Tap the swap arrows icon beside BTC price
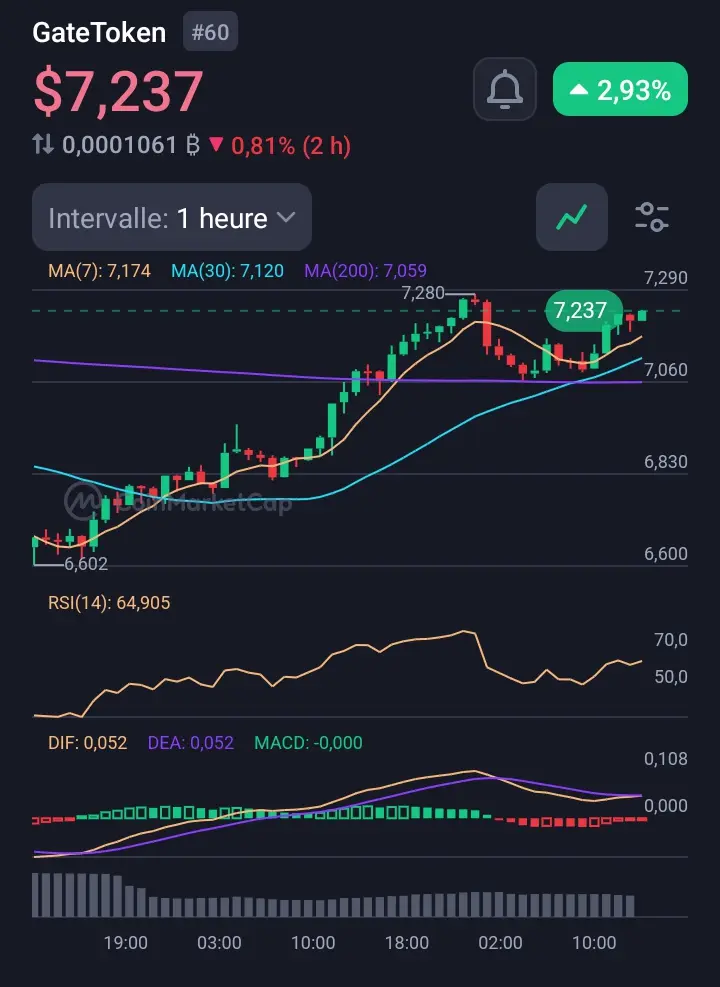This screenshot has height=987, width=720. 43,145
